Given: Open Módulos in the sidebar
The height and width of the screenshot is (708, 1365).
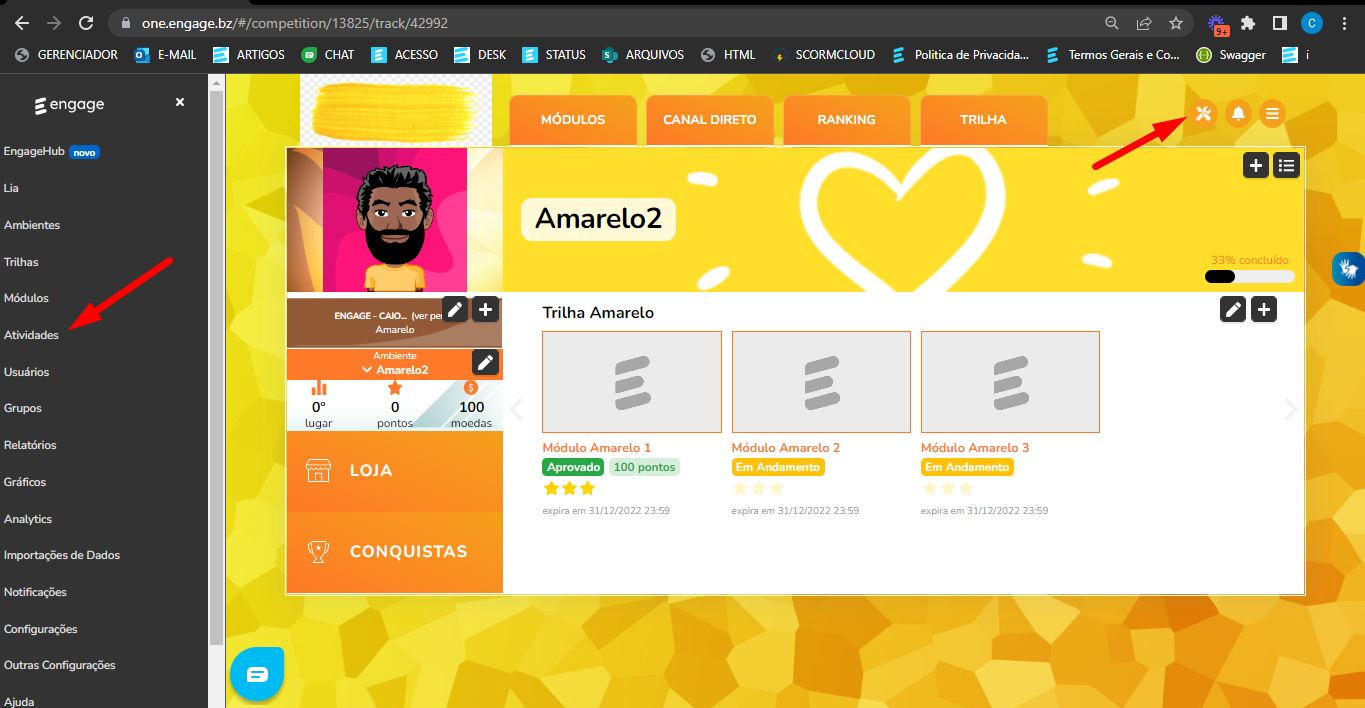Looking at the screenshot, I should click(26, 298).
